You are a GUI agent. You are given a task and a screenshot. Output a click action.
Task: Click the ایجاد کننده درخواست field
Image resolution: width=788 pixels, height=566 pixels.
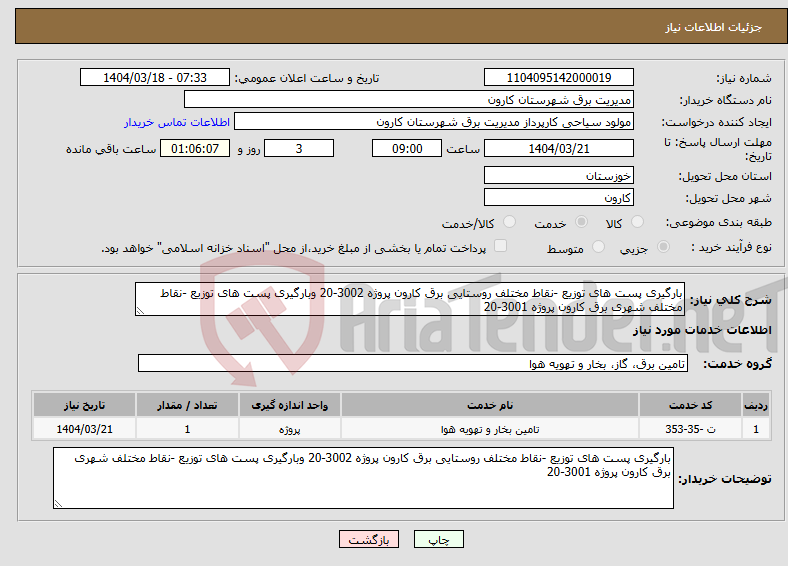coord(434,122)
